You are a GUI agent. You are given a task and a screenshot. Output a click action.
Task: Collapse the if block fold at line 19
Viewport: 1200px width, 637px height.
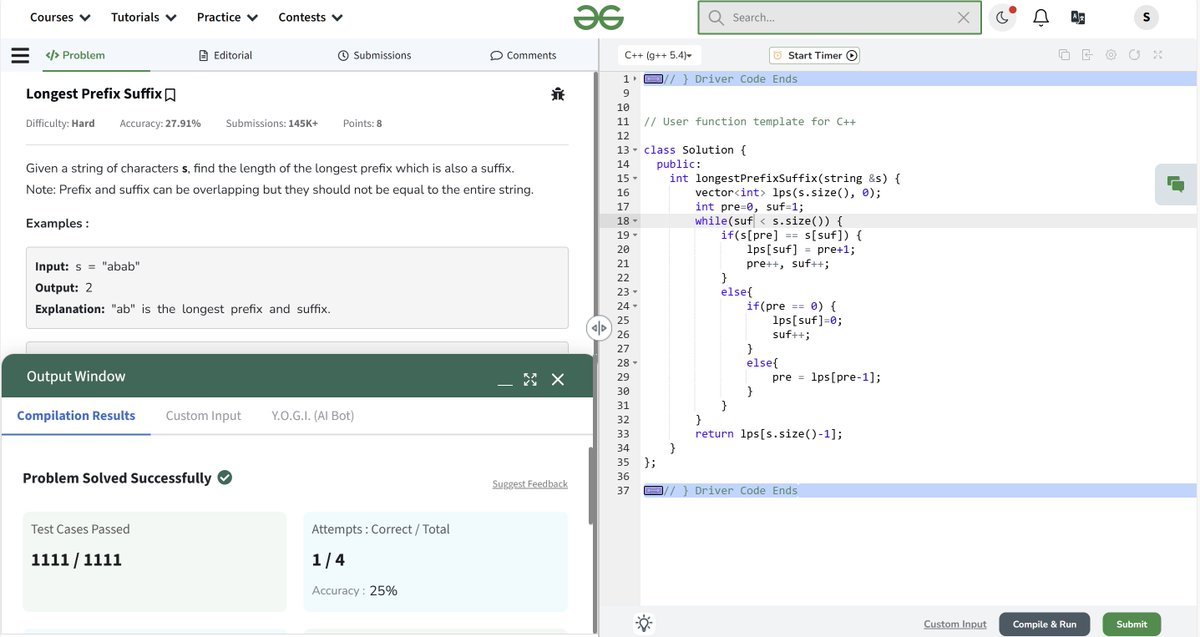635,235
